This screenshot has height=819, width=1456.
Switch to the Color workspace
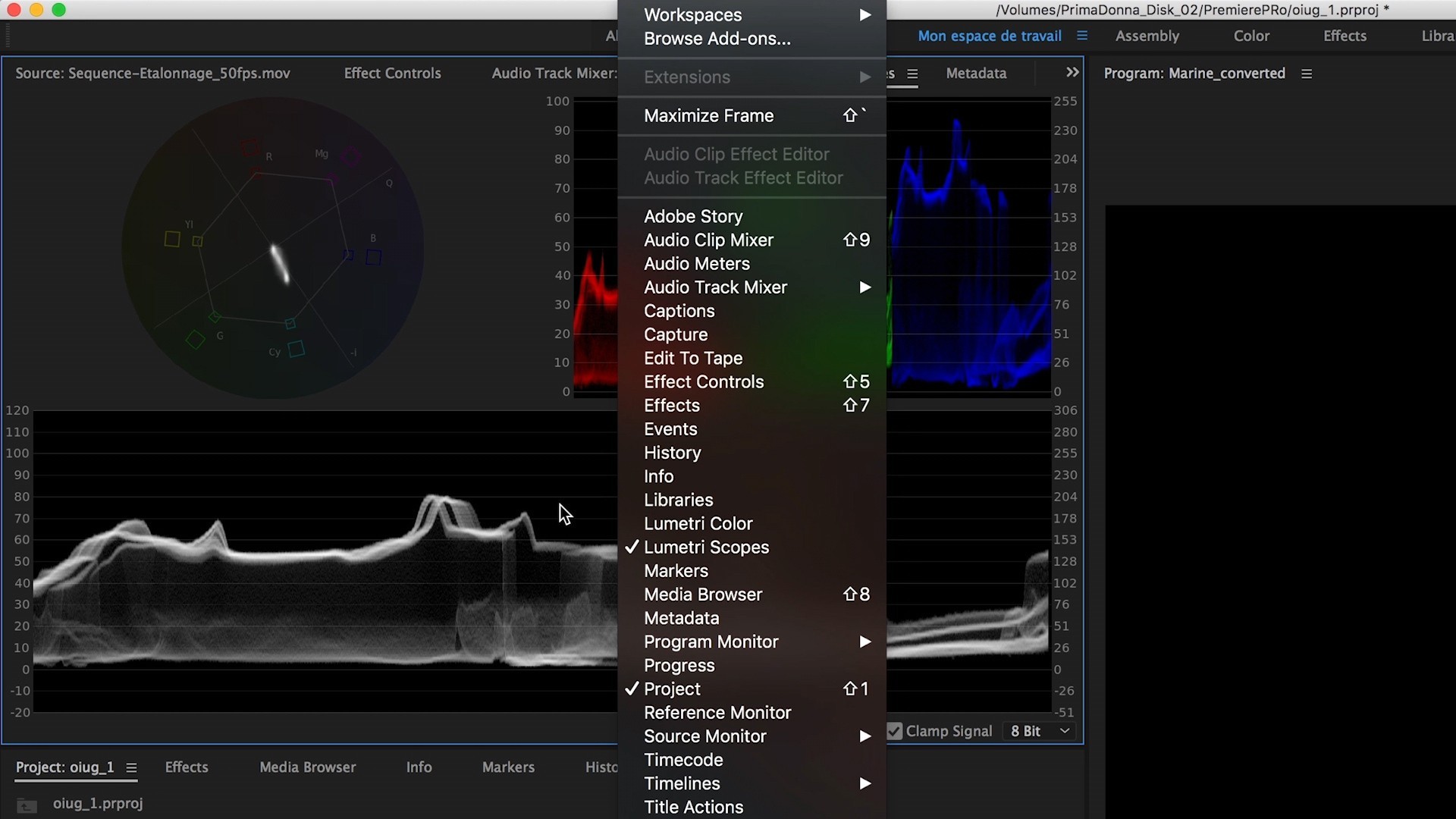coord(1251,36)
